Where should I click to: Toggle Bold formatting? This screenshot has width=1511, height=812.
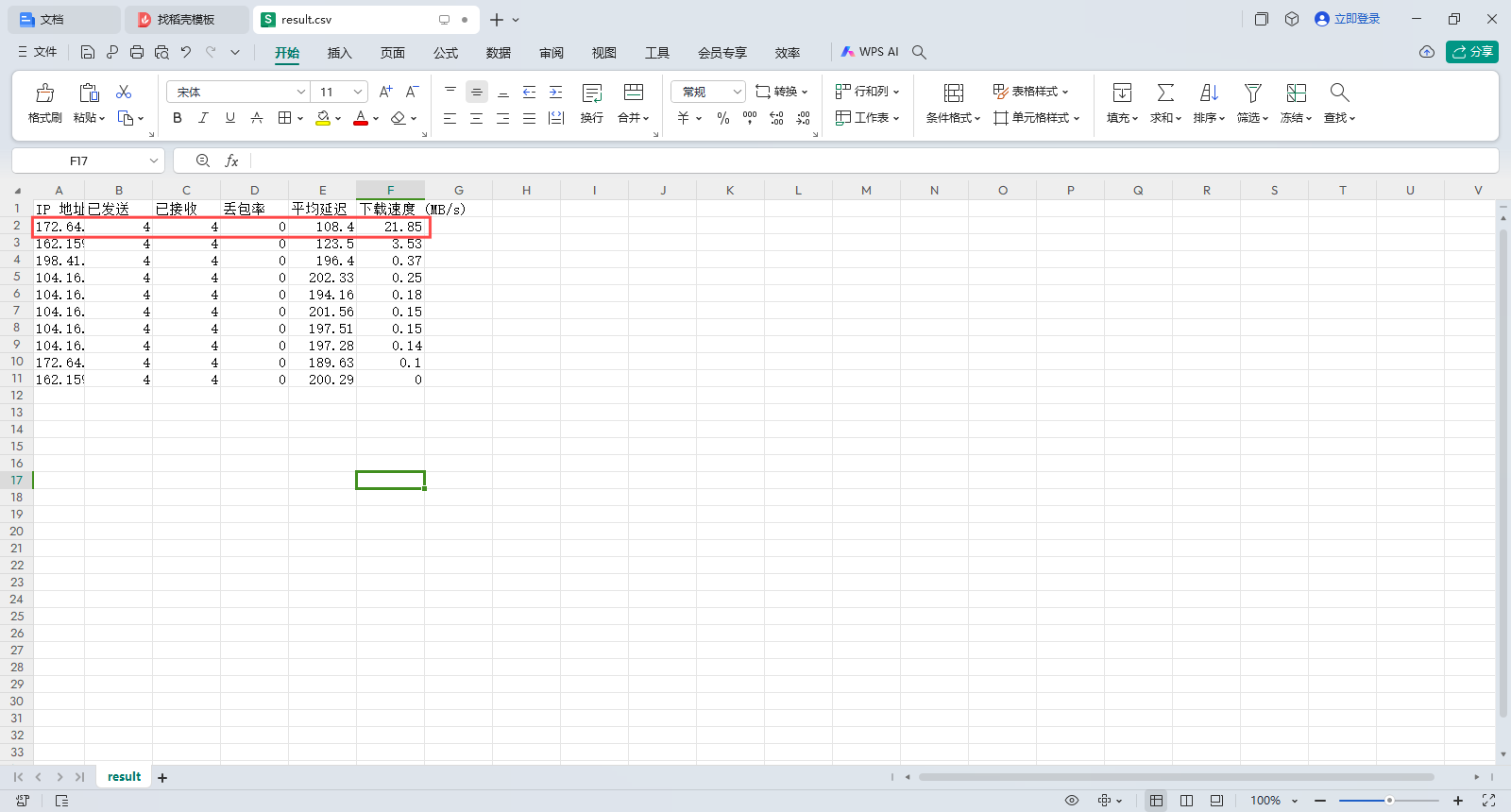[x=178, y=118]
